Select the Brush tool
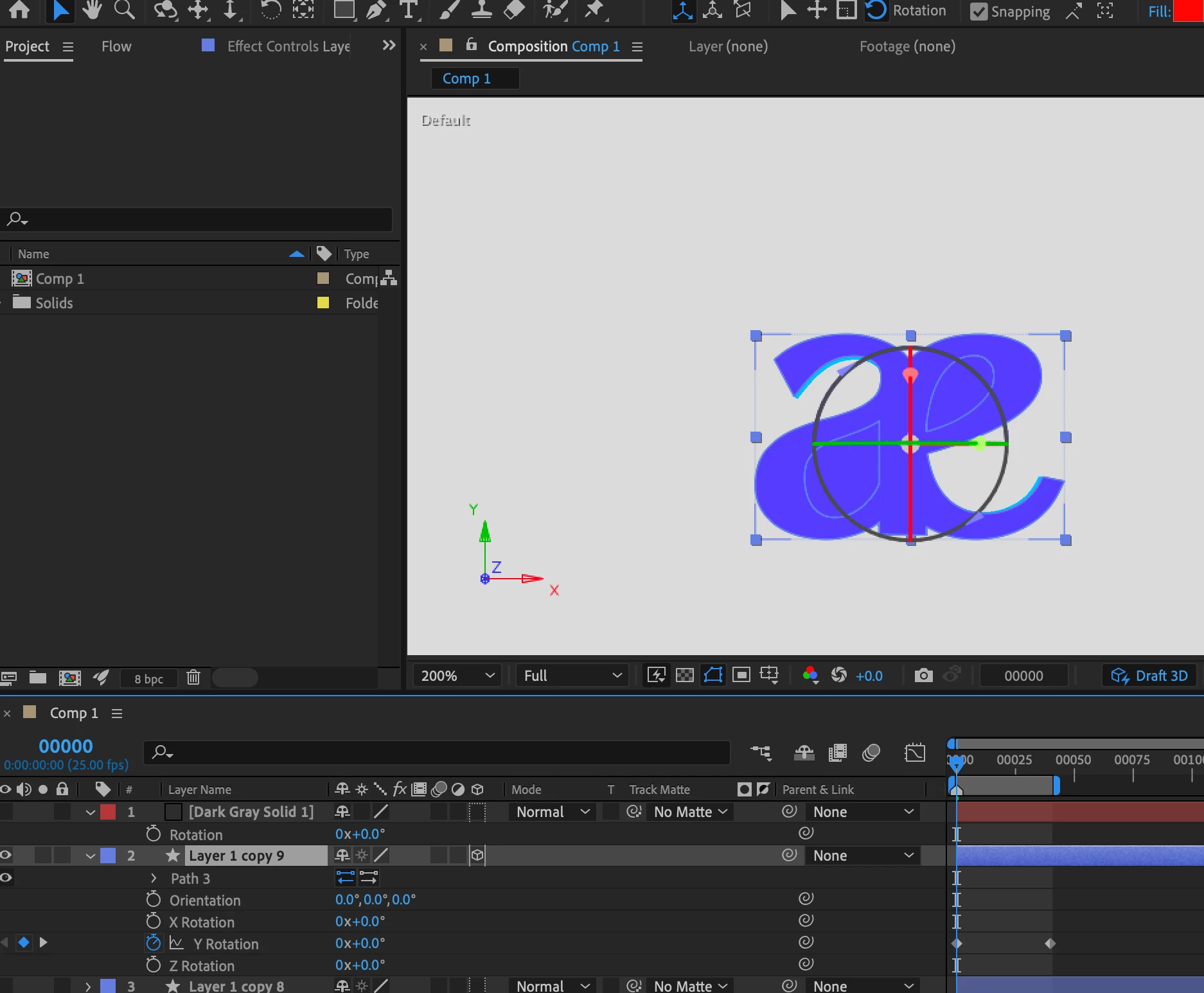 click(449, 10)
